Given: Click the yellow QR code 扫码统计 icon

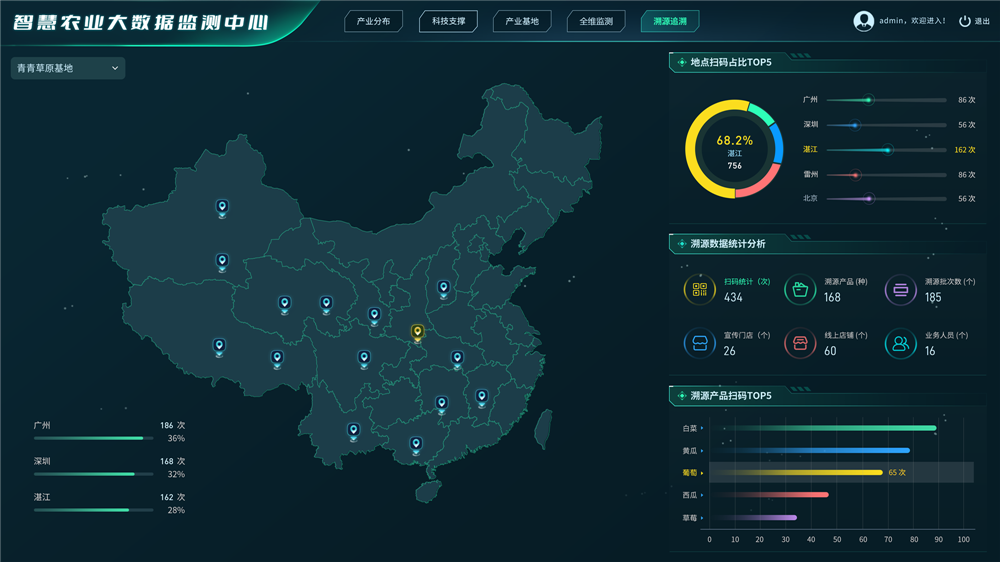Looking at the screenshot, I should click(x=699, y=290).
